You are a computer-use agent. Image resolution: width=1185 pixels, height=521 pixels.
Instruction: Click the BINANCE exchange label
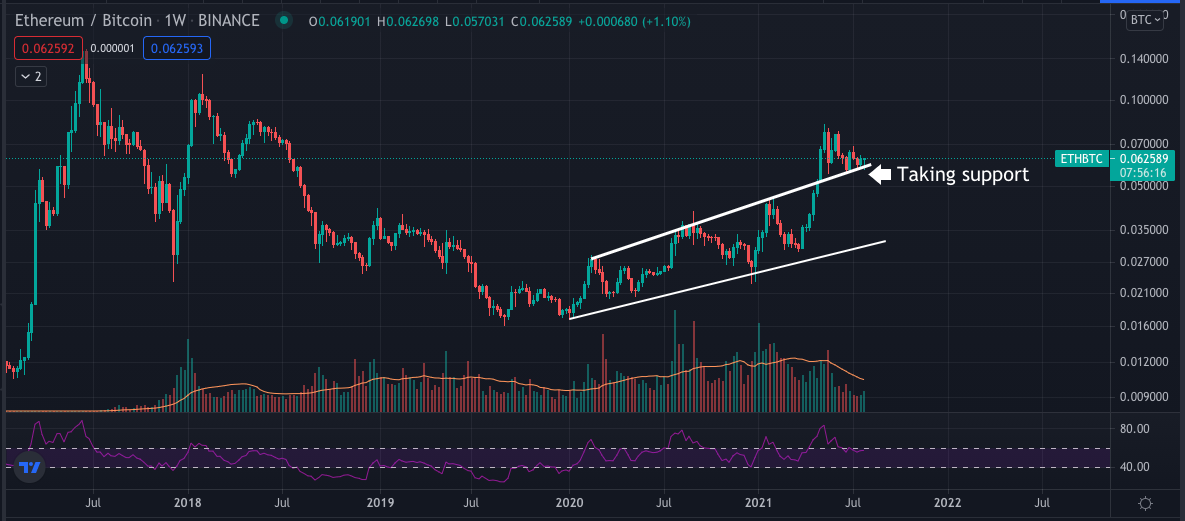(x=229, y=20)
